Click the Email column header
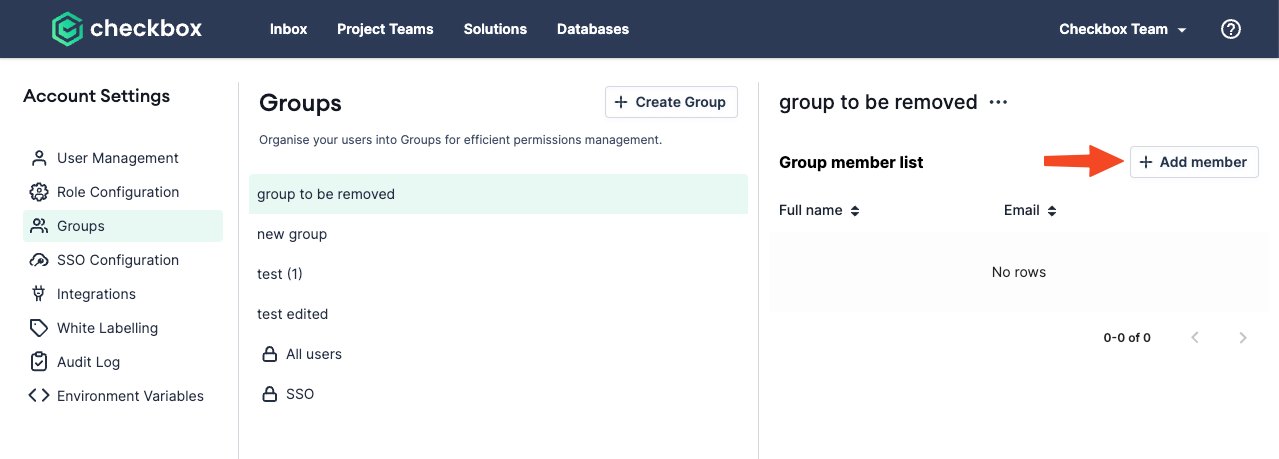This screenshot has height=459, width=1279. click(x=1022, y=211)
